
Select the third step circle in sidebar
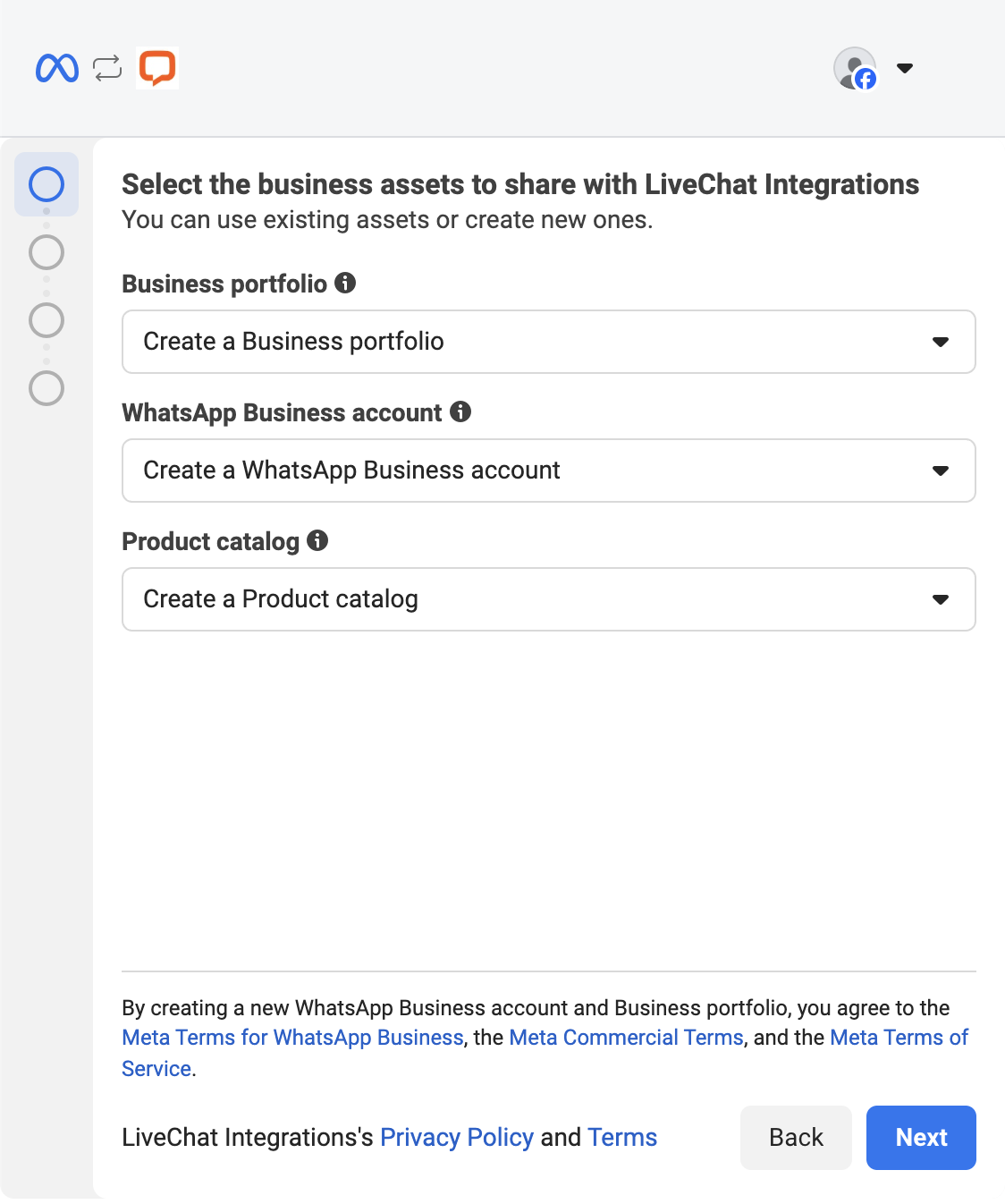click(x=46, y=320)
